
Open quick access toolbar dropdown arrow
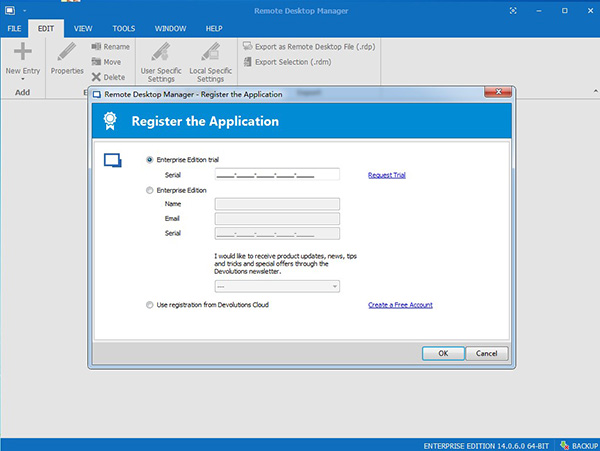(x=24, y=11)
